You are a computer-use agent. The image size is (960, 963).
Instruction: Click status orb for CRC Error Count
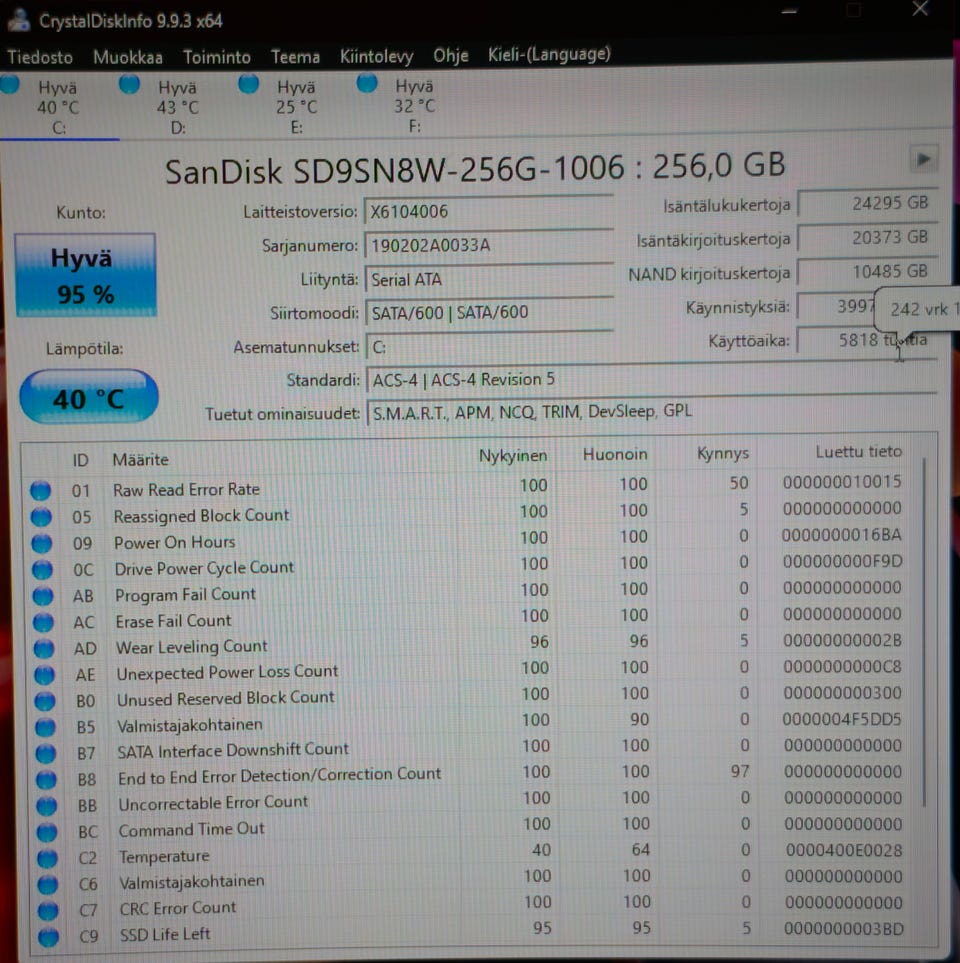pyautogui.click(x=48, y=910)
